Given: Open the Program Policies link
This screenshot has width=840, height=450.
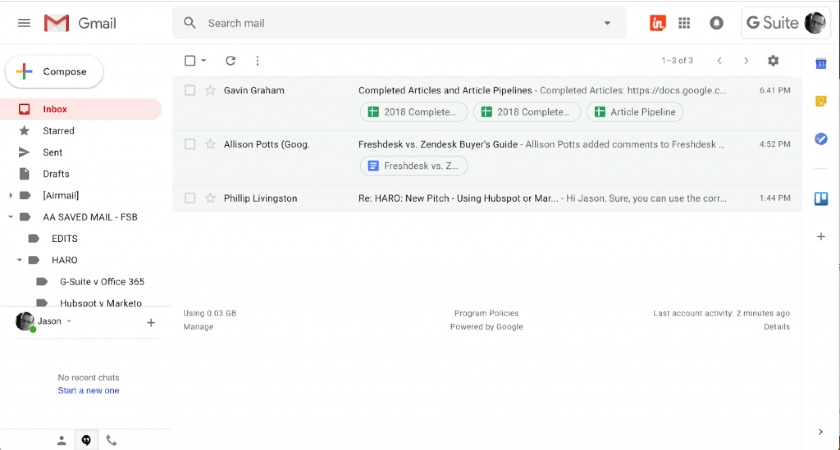Looking at the screenshot, I should pos(486,313).
